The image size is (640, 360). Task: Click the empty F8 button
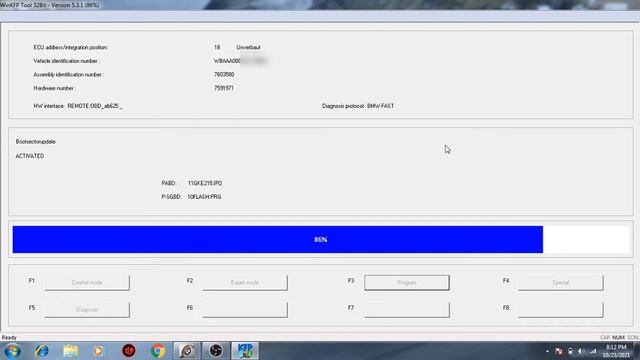point(560,310)
